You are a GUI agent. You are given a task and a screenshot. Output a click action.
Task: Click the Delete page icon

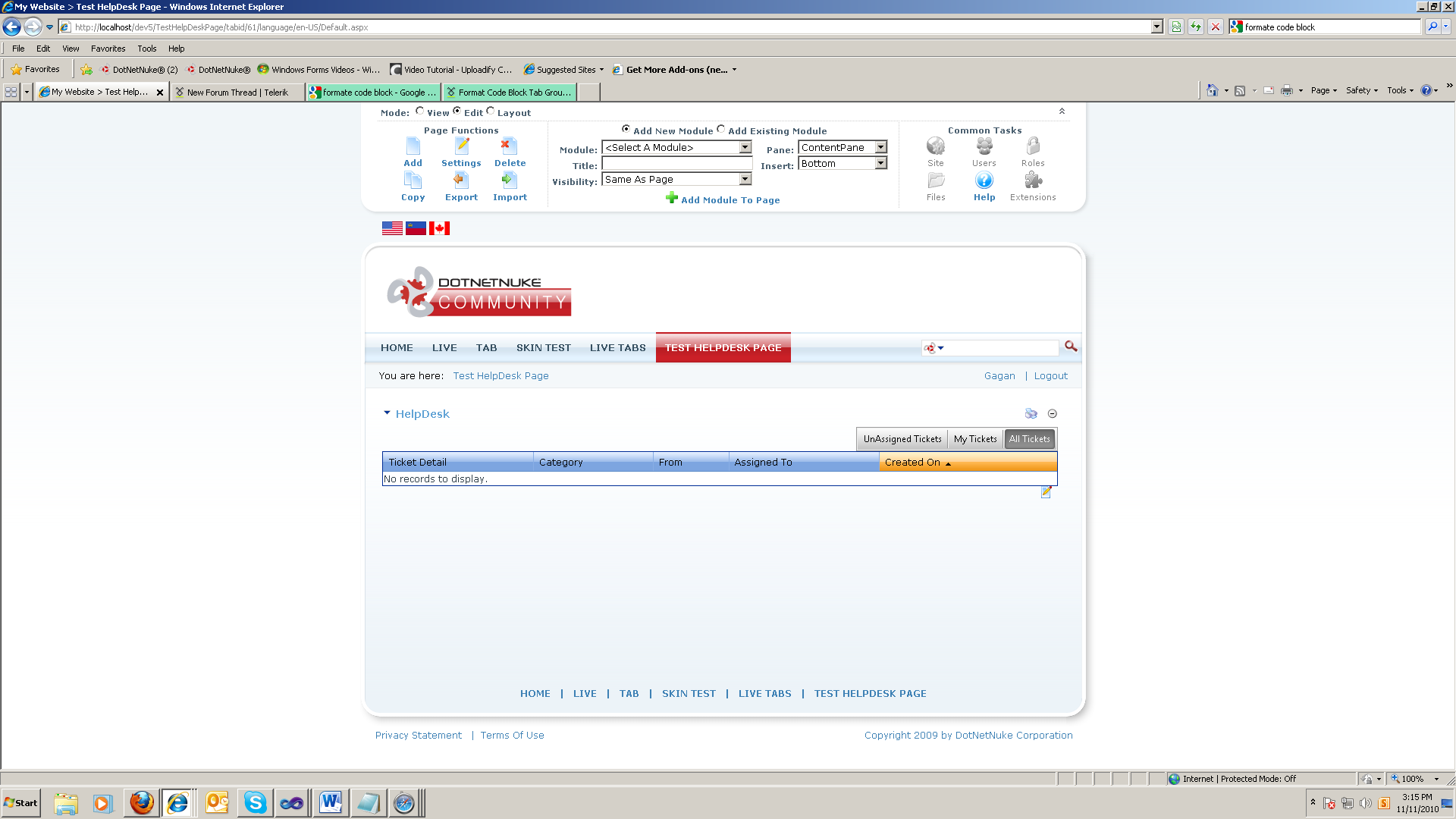[x=510, y=146]
